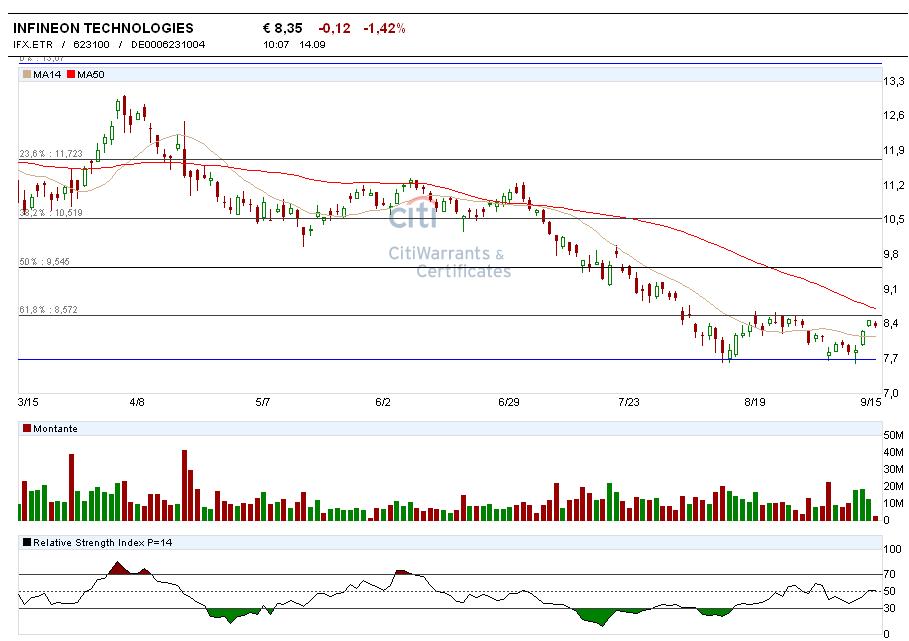Screen dimensions: 909x641
Task: Click the 9,1 price axis label
Action: [x=891, y=289]
